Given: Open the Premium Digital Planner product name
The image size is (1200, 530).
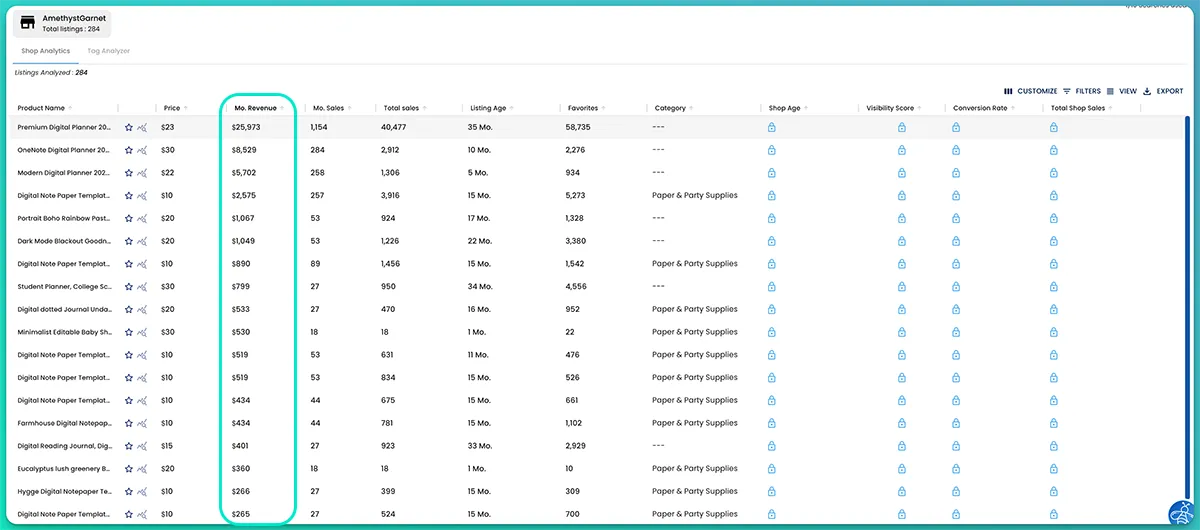Looking at the screenshot, I should point(64,128).
